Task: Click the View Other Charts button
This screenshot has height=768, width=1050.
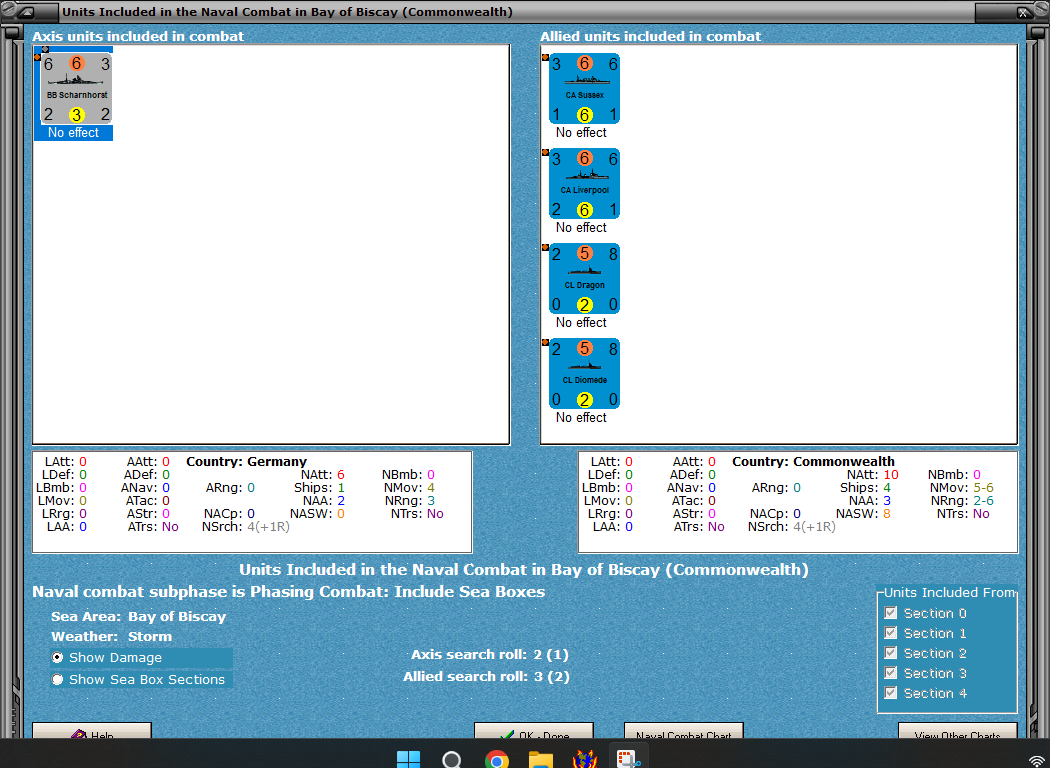Action: point(958,731)
